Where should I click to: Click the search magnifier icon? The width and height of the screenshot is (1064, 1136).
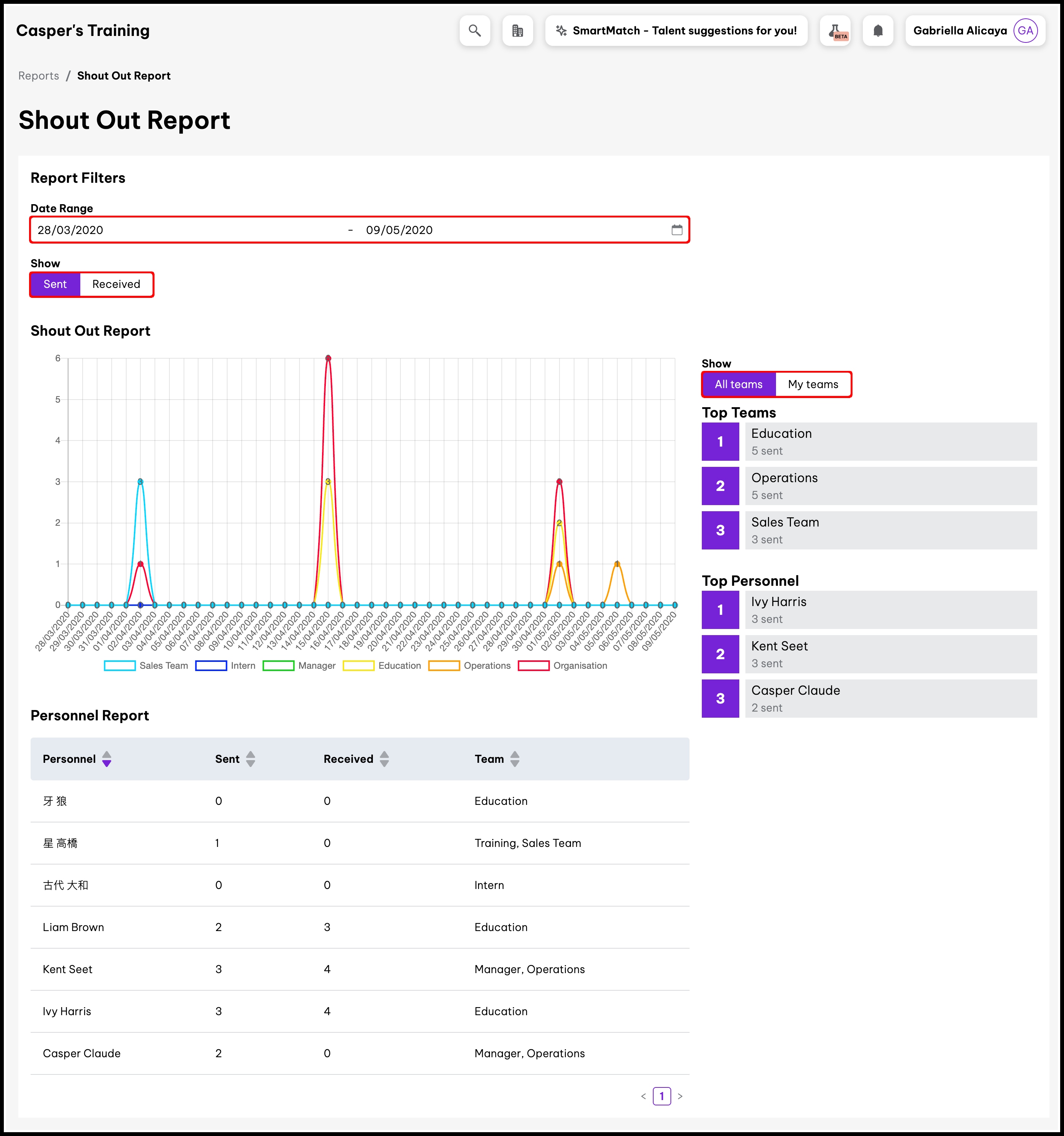coord(474,31)
